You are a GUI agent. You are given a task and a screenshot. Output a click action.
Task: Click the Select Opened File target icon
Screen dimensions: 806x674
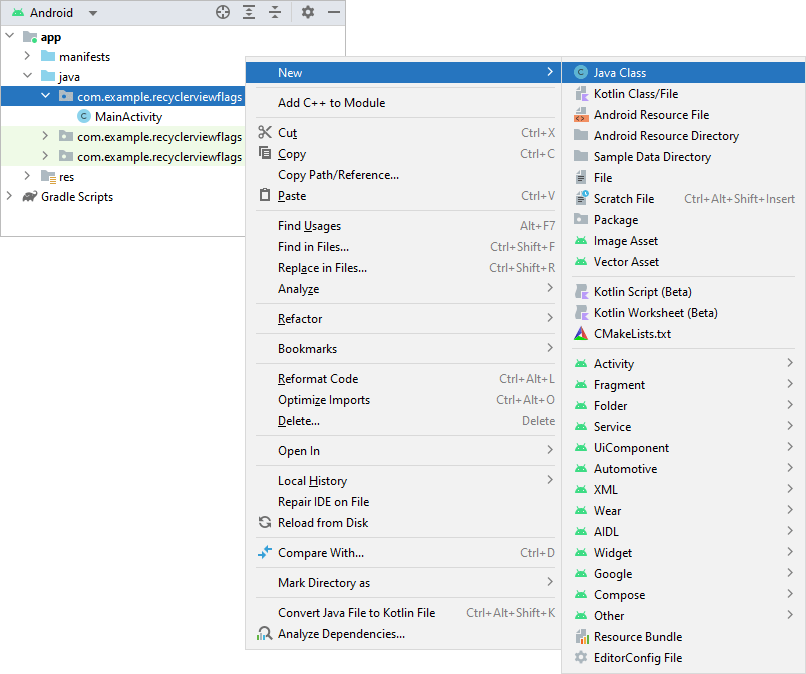(223, 12)
